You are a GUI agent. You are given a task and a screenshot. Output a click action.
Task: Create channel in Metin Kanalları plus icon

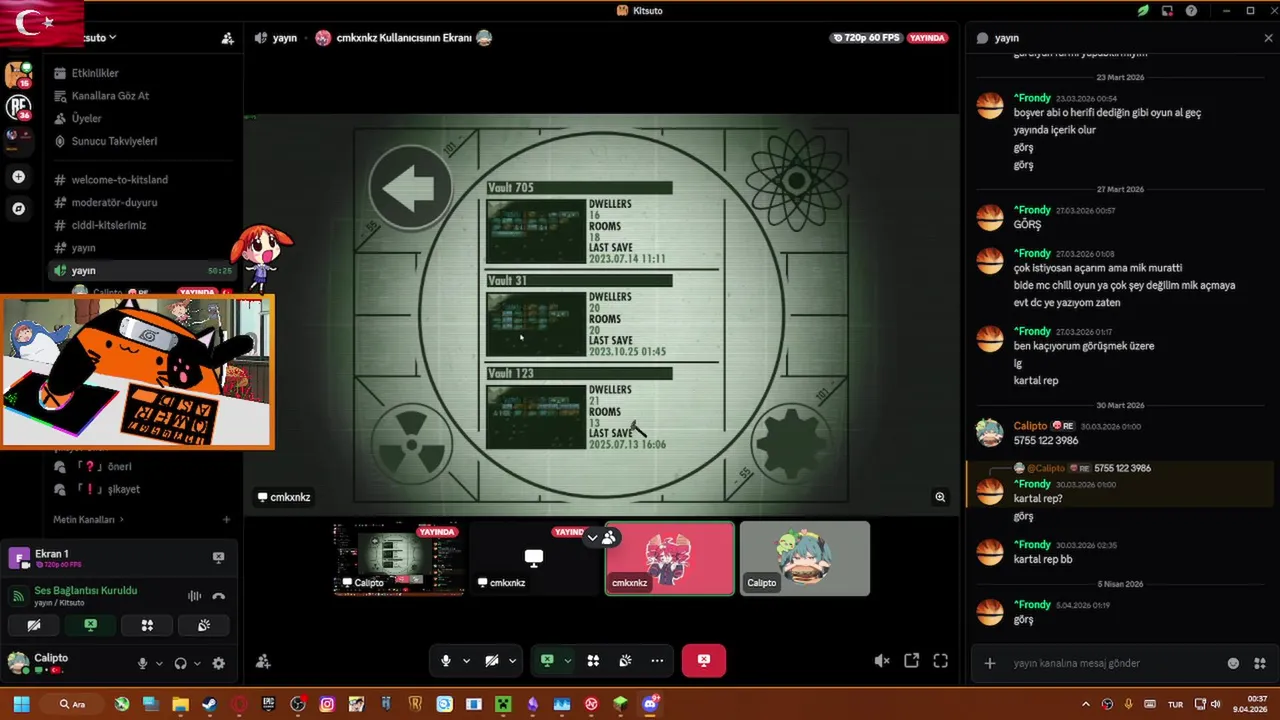227,520
